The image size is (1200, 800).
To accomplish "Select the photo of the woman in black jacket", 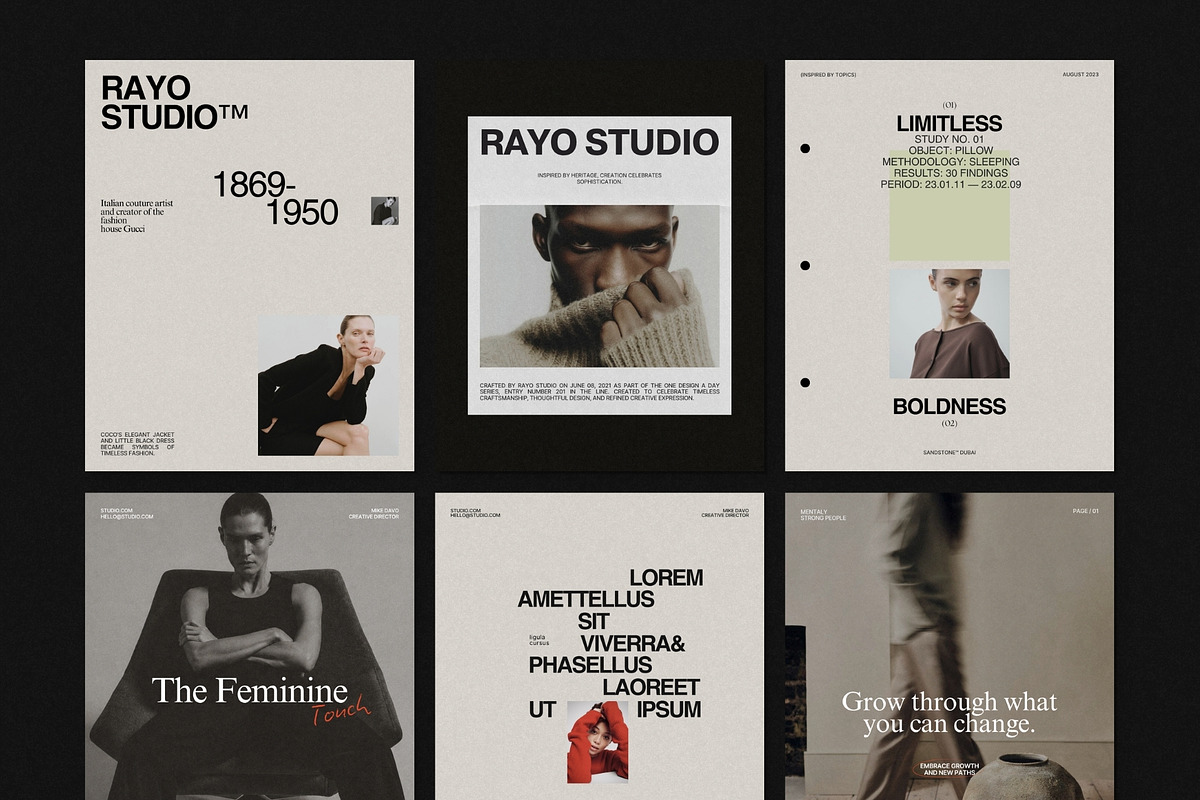I will [328, 386].
